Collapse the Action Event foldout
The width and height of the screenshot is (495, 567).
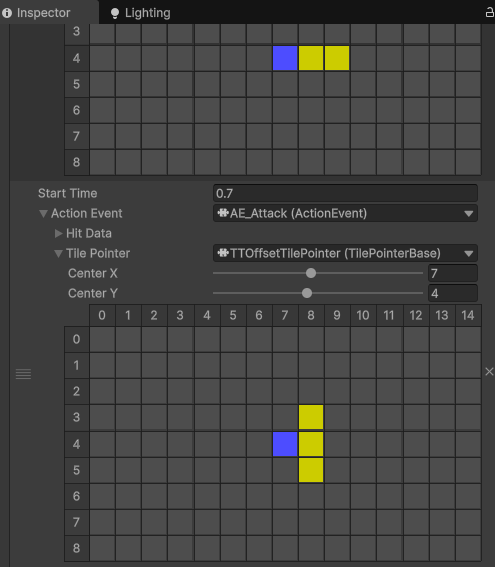pyautogui.click(x=43, y=214)
